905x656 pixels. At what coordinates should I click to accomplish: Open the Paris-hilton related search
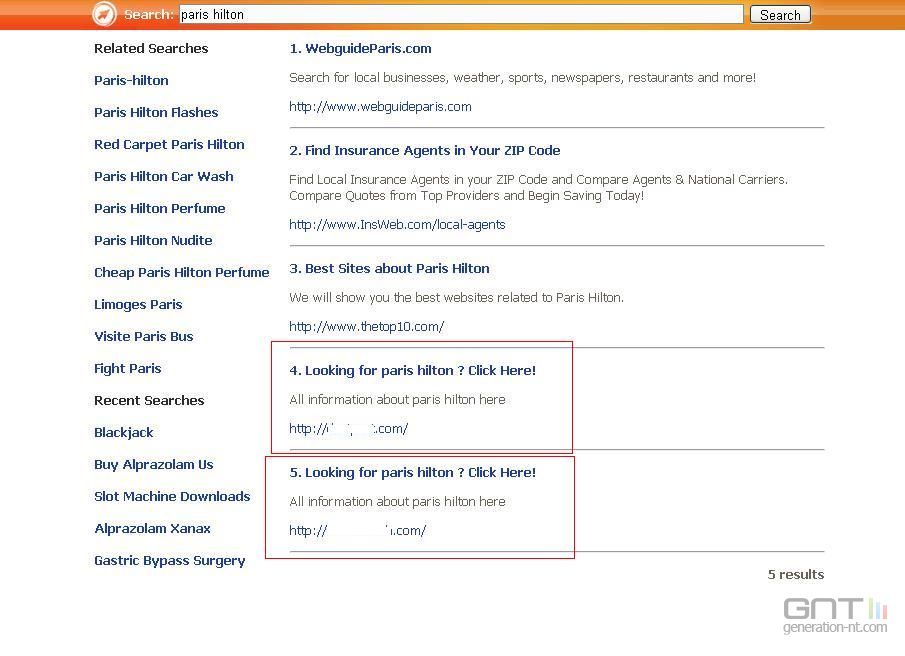click(x=131, y=80)
